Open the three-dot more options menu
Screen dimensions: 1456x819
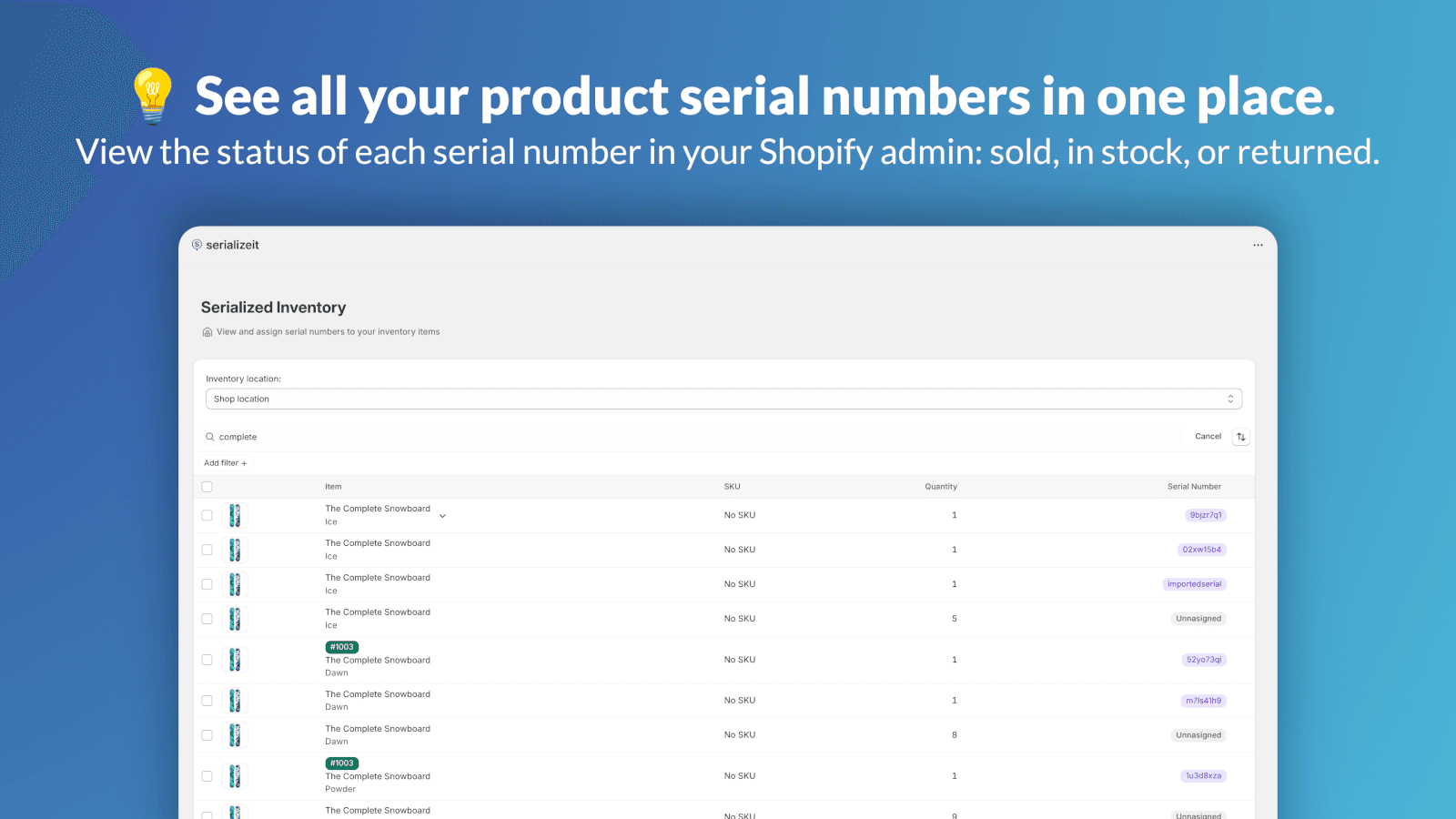pyautogui.click(x=1258, y=245)
